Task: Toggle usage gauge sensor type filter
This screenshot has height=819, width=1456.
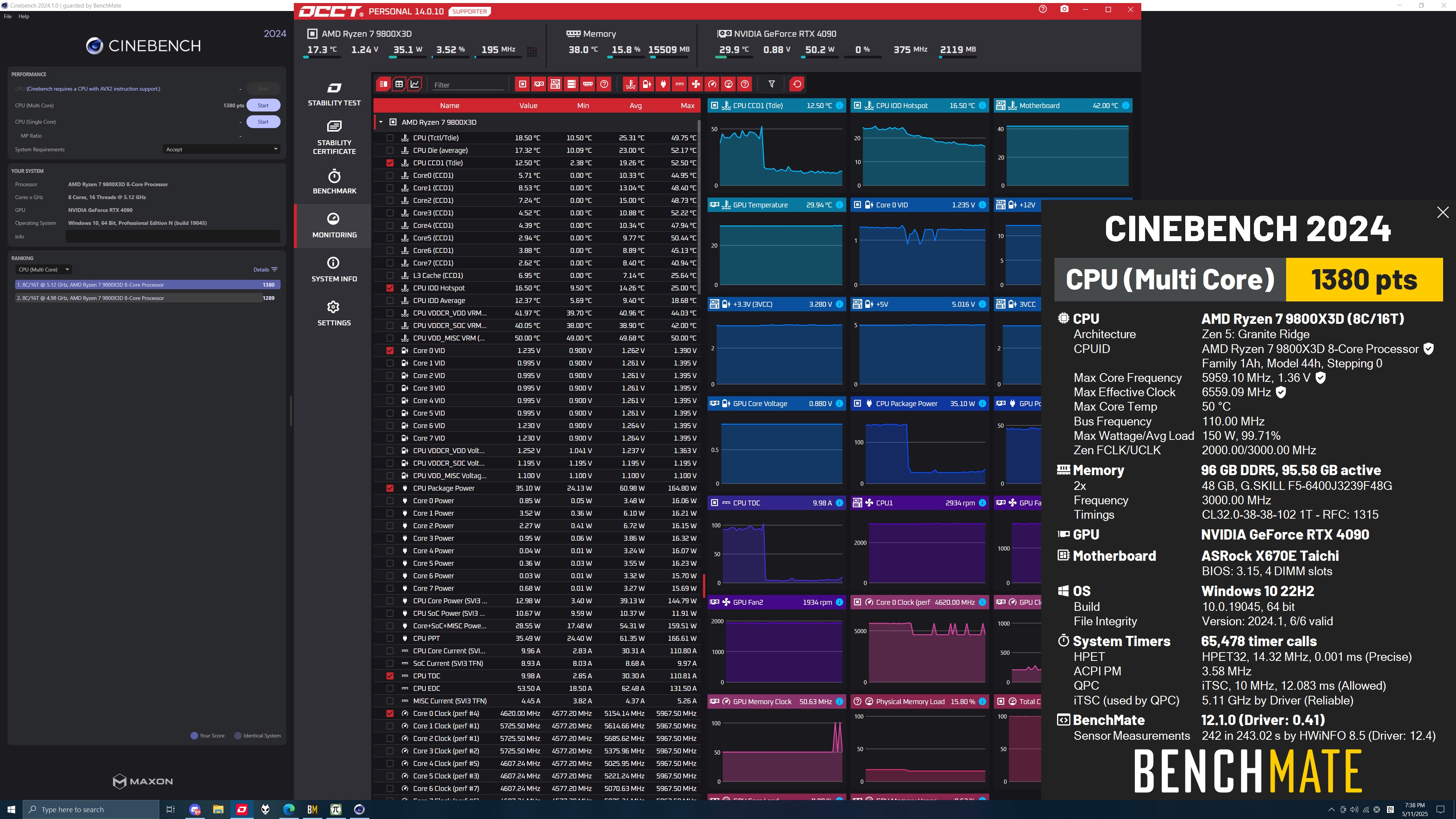Action: (x=728, y=84)
